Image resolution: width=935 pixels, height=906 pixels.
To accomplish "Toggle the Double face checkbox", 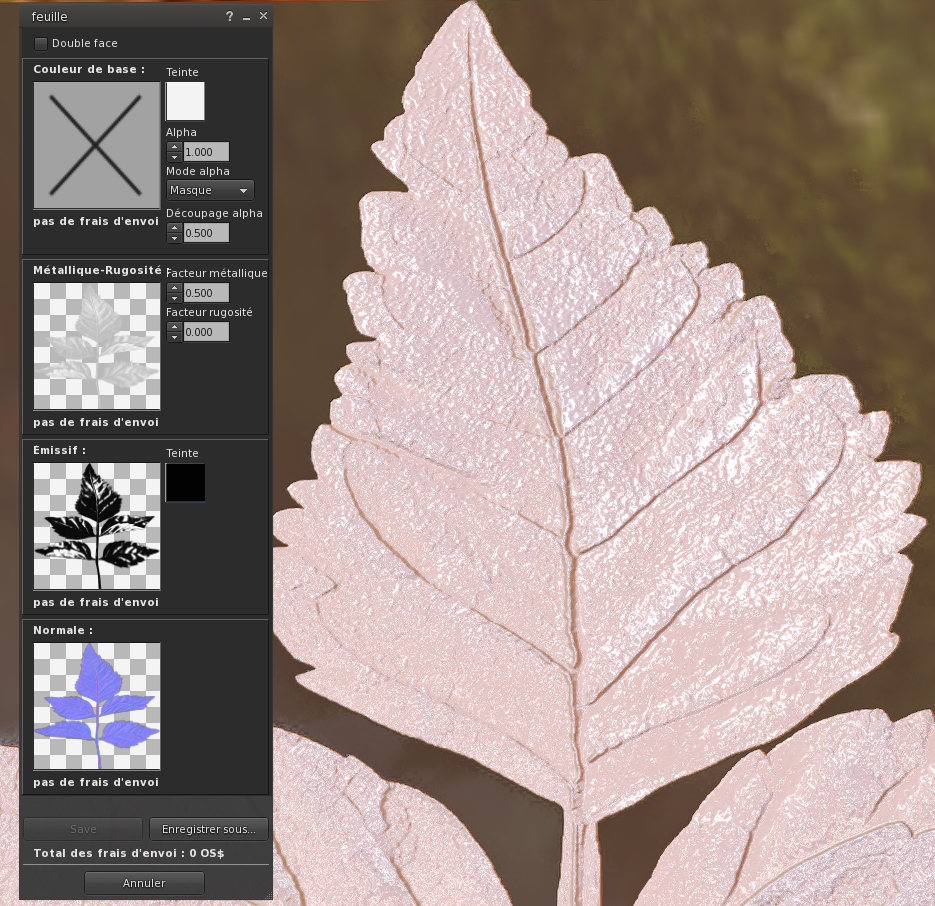I will coord(41,43).
